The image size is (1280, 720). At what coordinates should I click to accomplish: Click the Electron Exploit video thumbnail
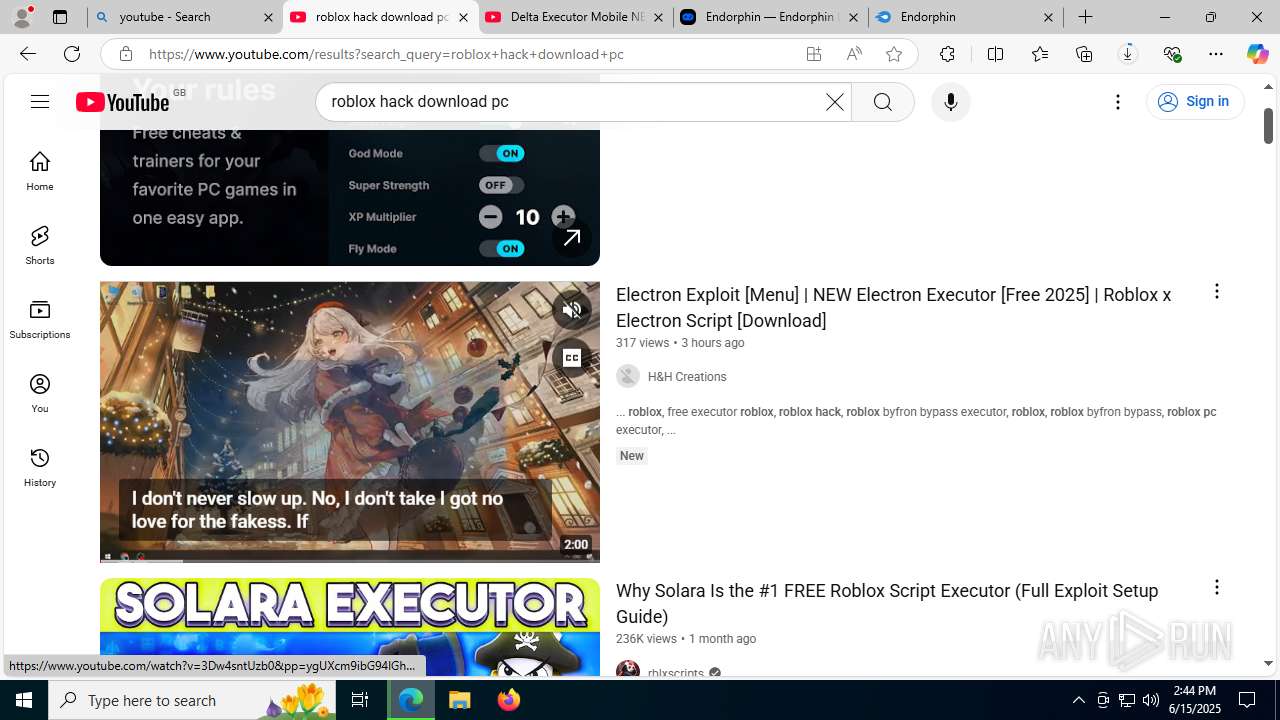pyautogui.click(x=350, y=422)
